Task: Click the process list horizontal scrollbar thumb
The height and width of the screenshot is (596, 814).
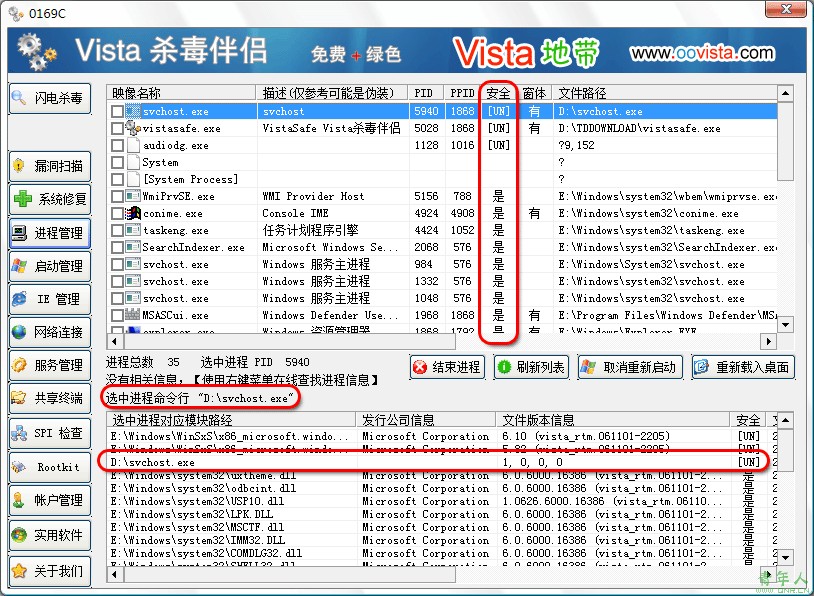Action: tap(289, 341)
